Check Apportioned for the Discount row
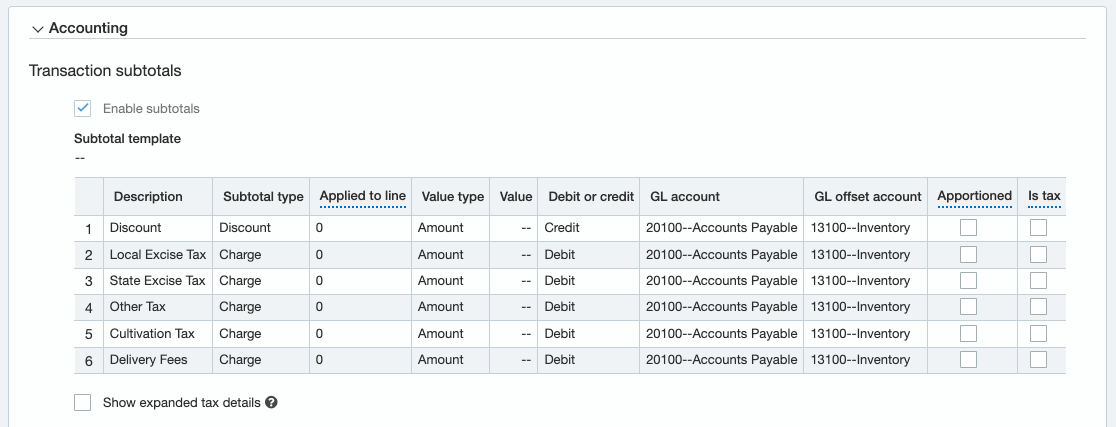Viewport: 1116px width, 427px height. (968, 228)
